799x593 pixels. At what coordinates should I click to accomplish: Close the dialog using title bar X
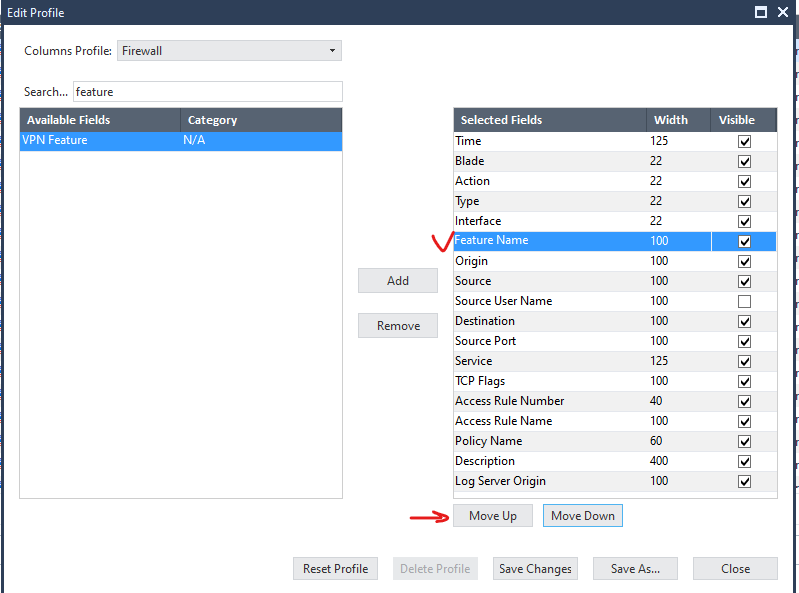click(783, 12)
